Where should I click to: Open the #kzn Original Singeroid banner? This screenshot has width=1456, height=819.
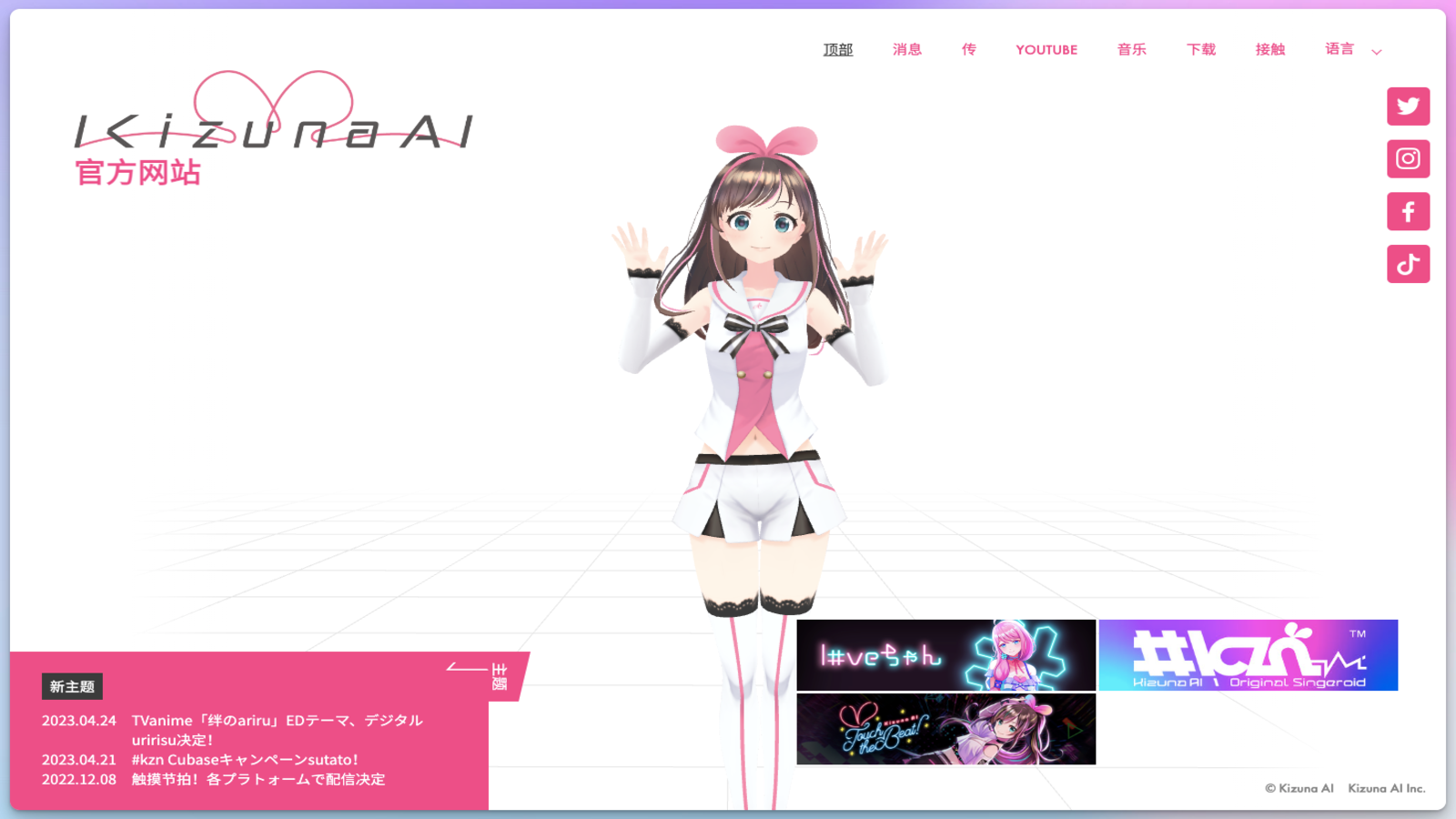(x=1248, y=655)
